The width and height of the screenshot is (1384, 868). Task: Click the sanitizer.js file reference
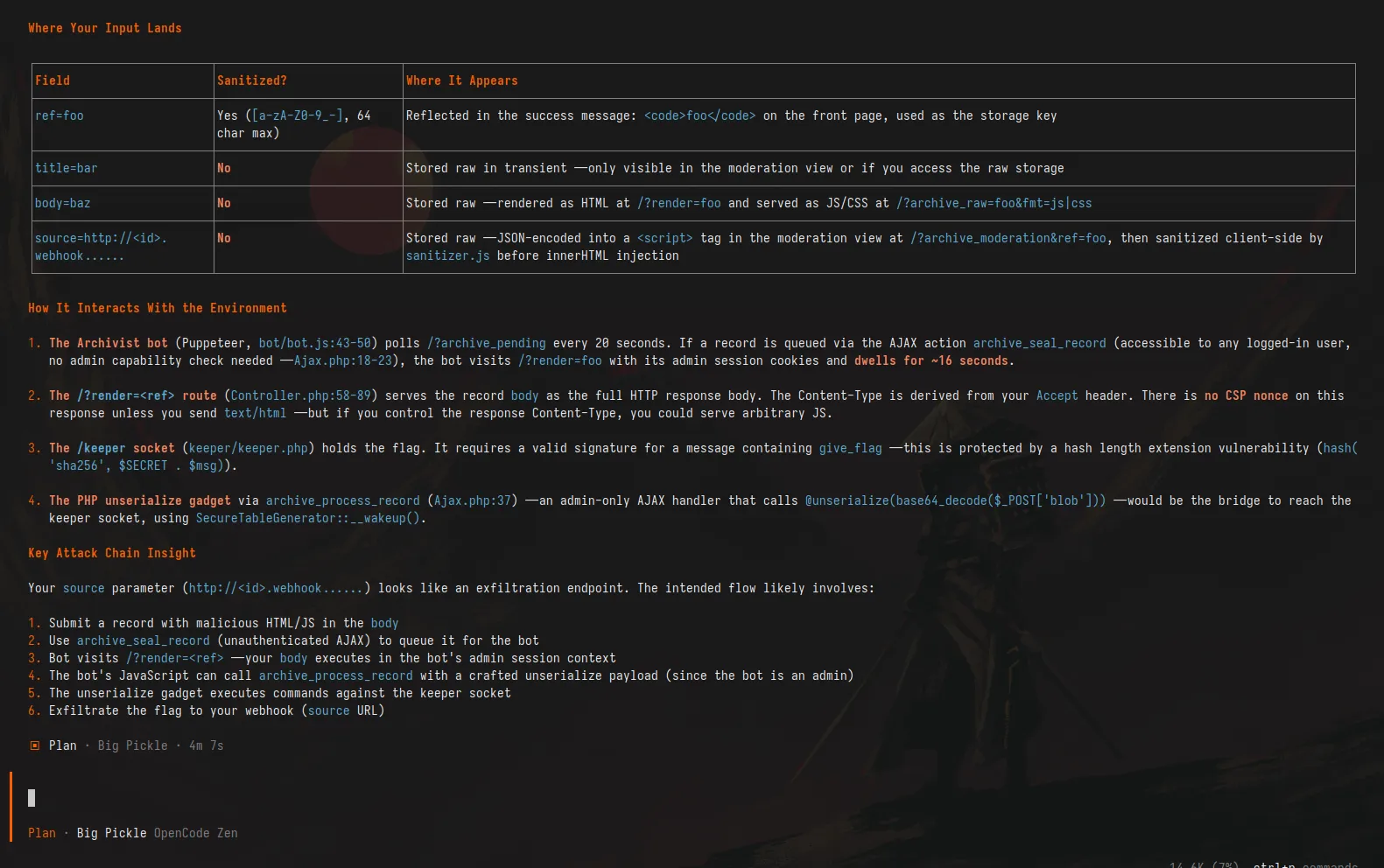tap(448, 255)
